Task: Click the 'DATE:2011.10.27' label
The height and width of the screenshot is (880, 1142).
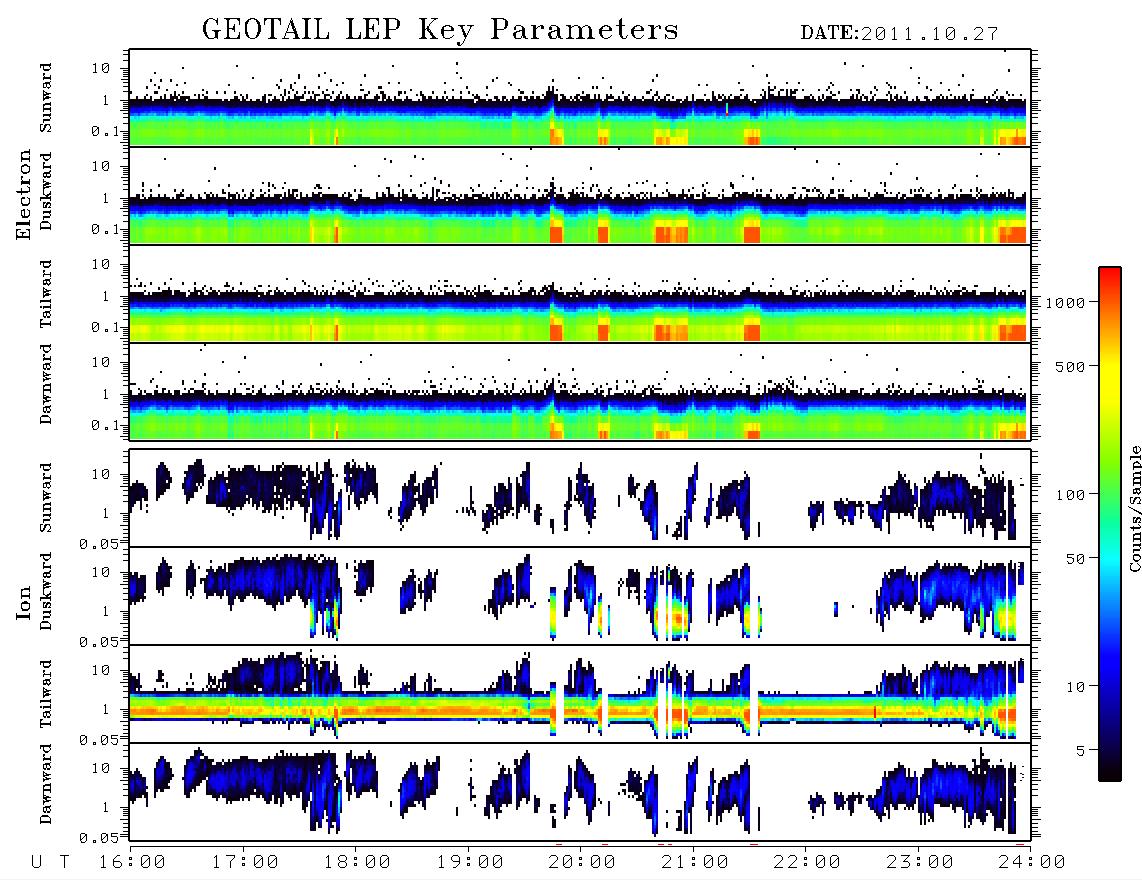Action: pos(899,34)
